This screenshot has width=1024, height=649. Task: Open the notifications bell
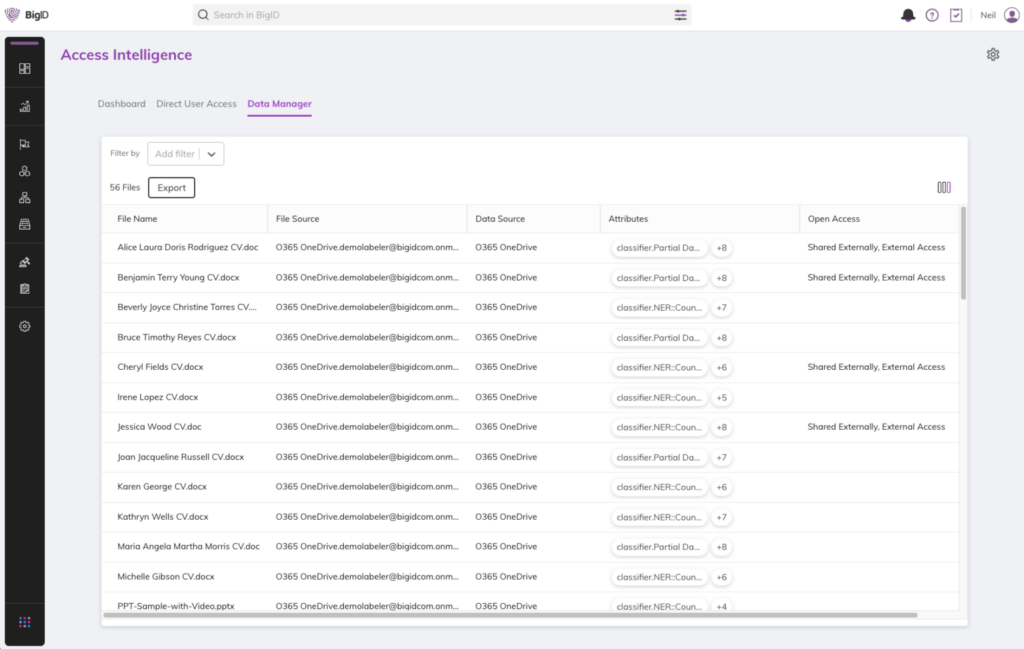click(x=908, y=15)
